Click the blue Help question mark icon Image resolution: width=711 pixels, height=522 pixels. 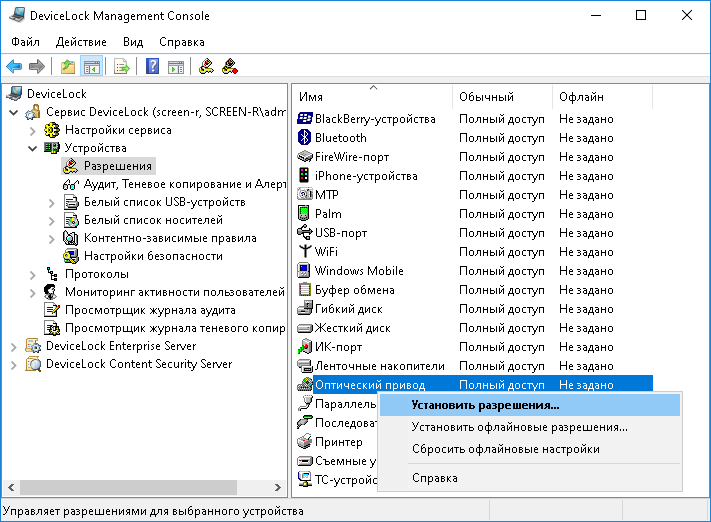pyautogui.click(x=152, y=67)
